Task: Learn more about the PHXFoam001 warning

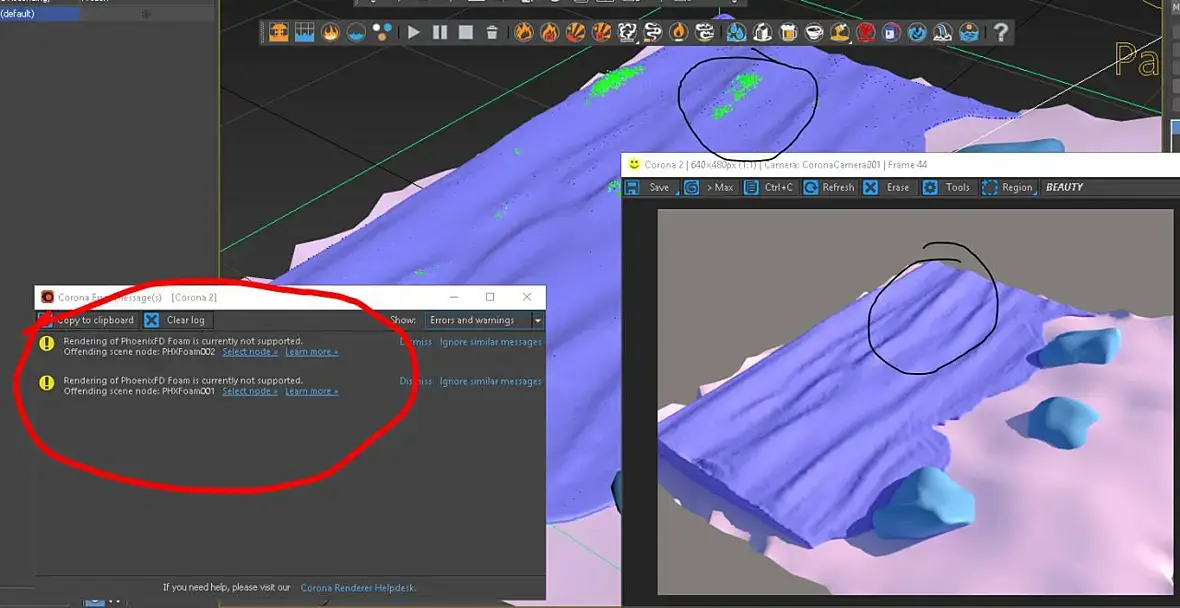Action: pyautogui.click(x=312, y=391)
